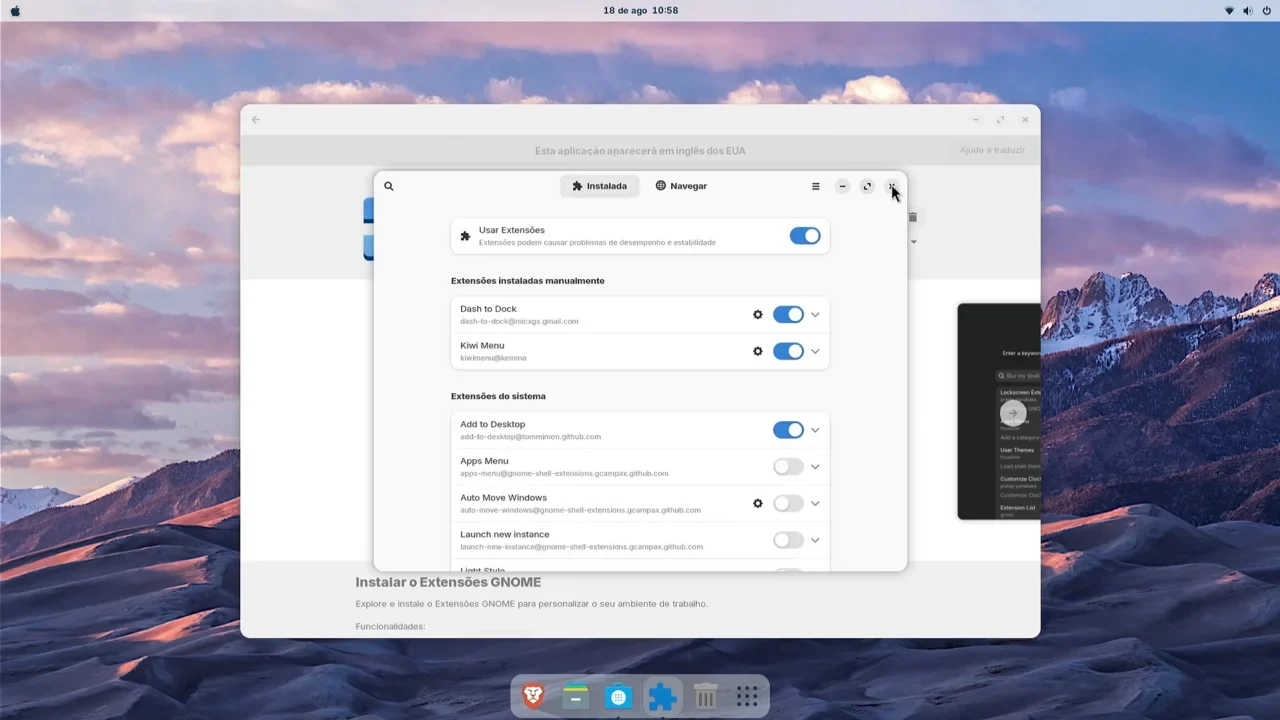
Task: Enable Auto Move Windows extension
Action: click(x=788, y=504)
